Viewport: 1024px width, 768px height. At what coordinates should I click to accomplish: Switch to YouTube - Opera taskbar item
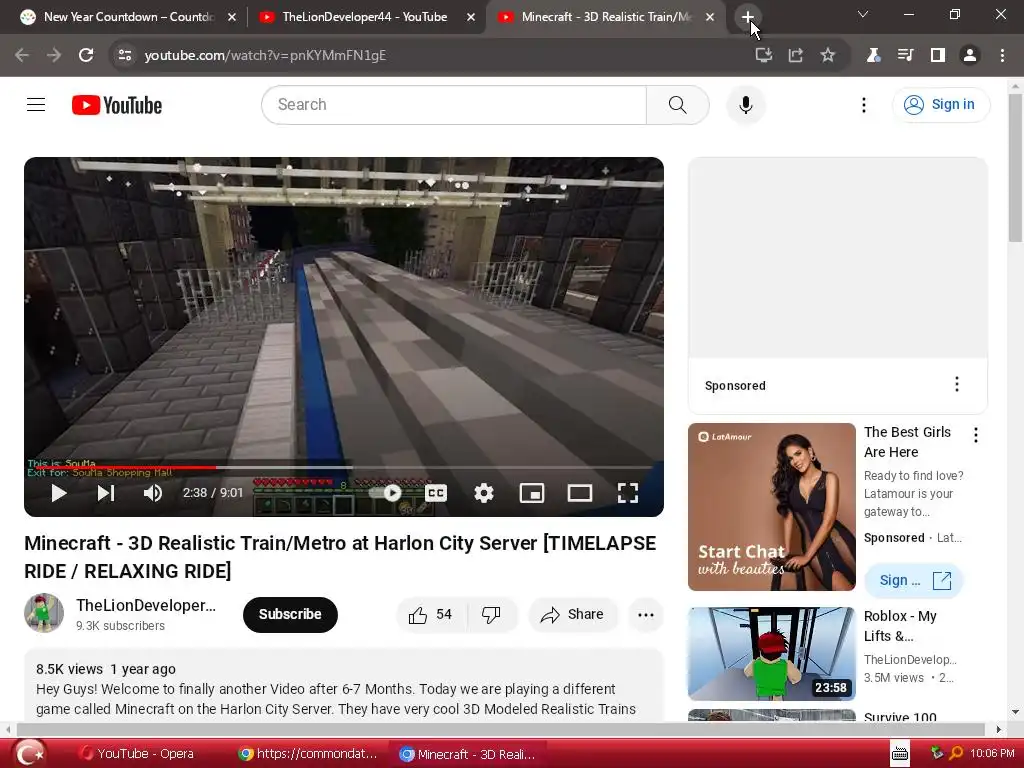[137, 754]
